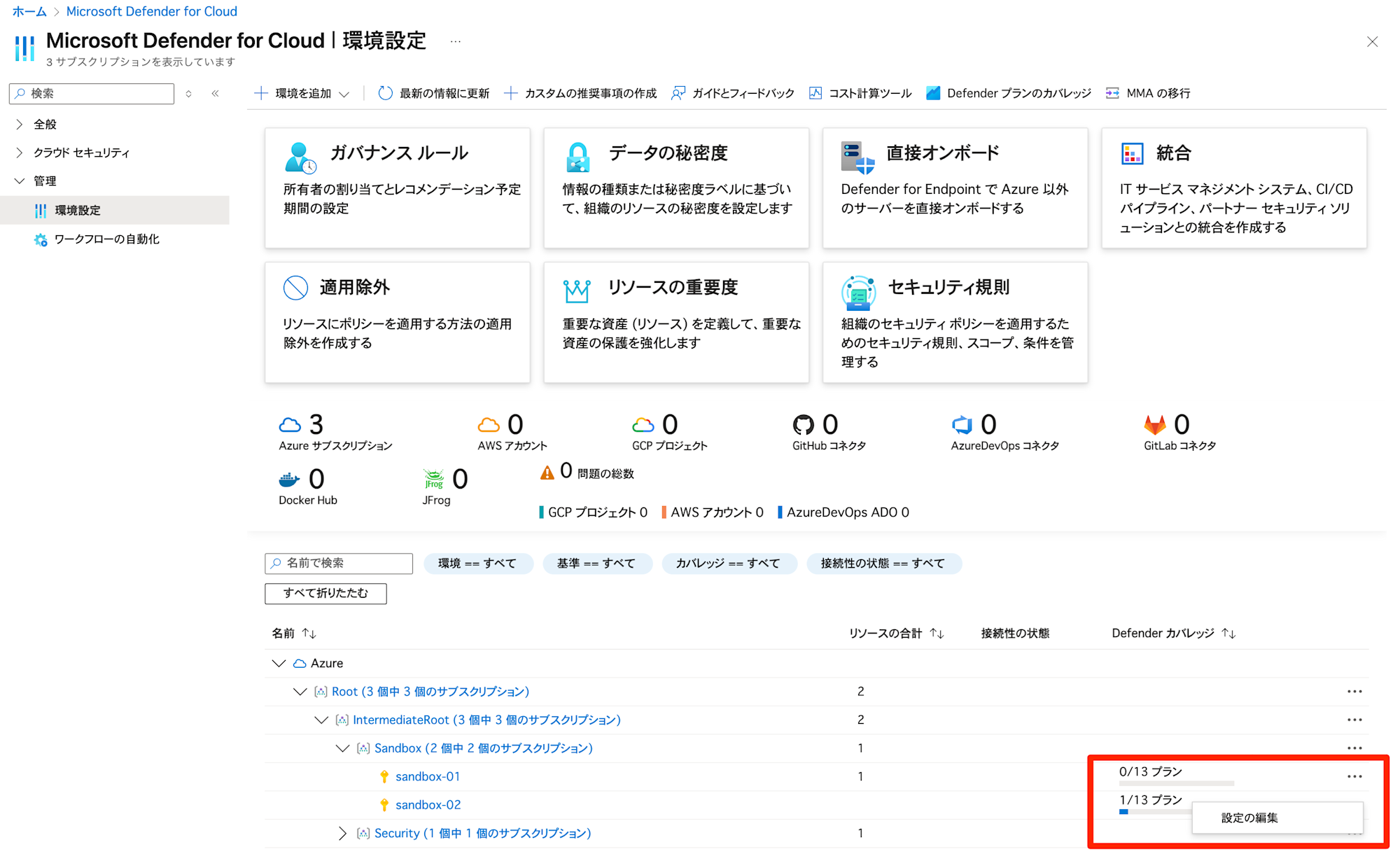This screenshot has height=868, width=1400.
Task: Click the sidebar expand/collapse updown icon
Action: click(188, 93)
